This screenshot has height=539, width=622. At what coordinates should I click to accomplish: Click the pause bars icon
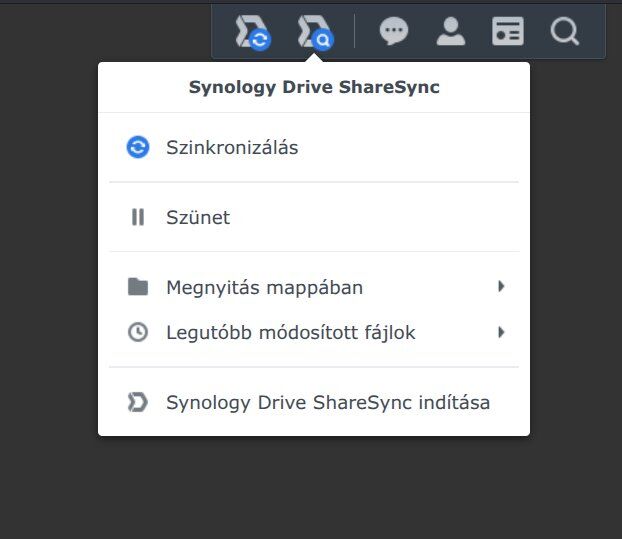click(138, 217)
